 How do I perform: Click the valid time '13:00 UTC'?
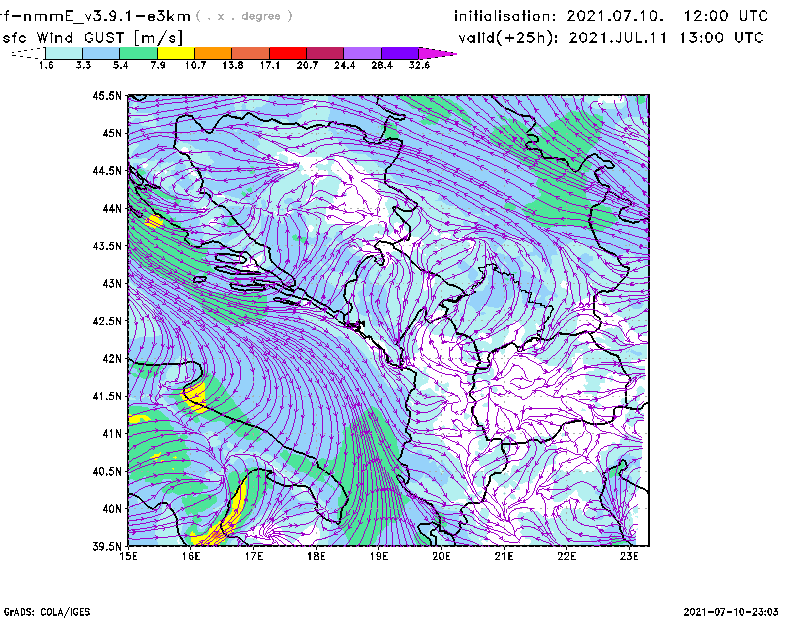[x=721, y=38]
